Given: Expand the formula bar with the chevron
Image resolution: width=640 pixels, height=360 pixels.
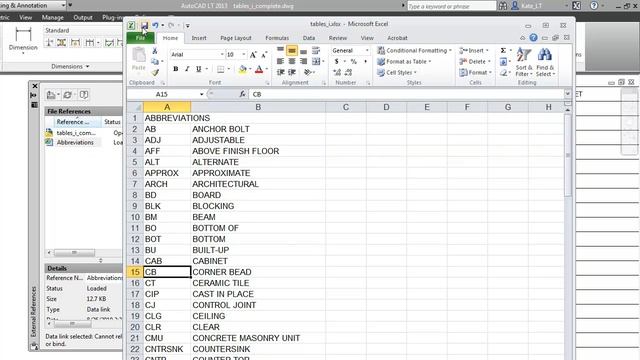Looking at the screenshot, I should tap(567, 94).
